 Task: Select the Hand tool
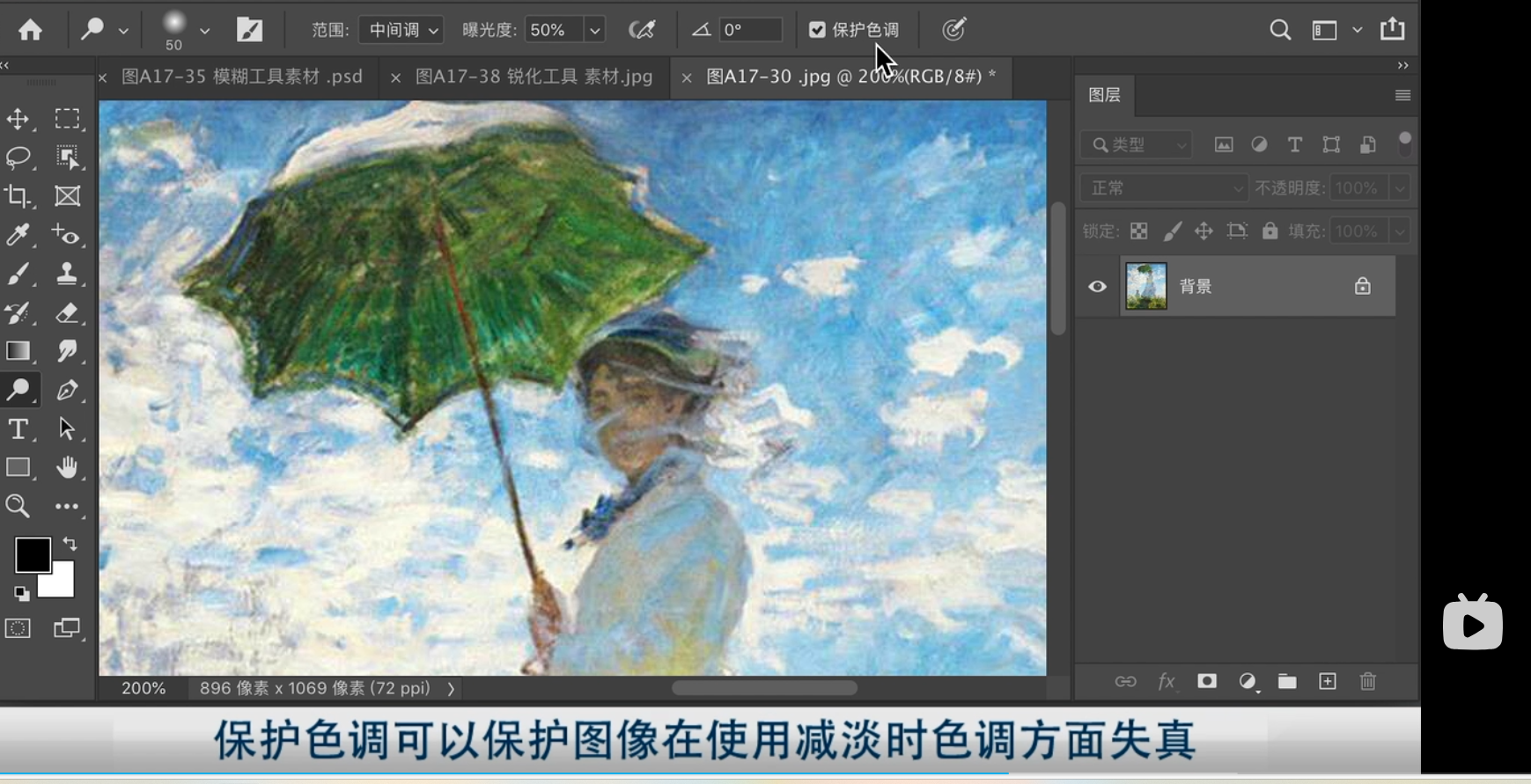[67, 467]
